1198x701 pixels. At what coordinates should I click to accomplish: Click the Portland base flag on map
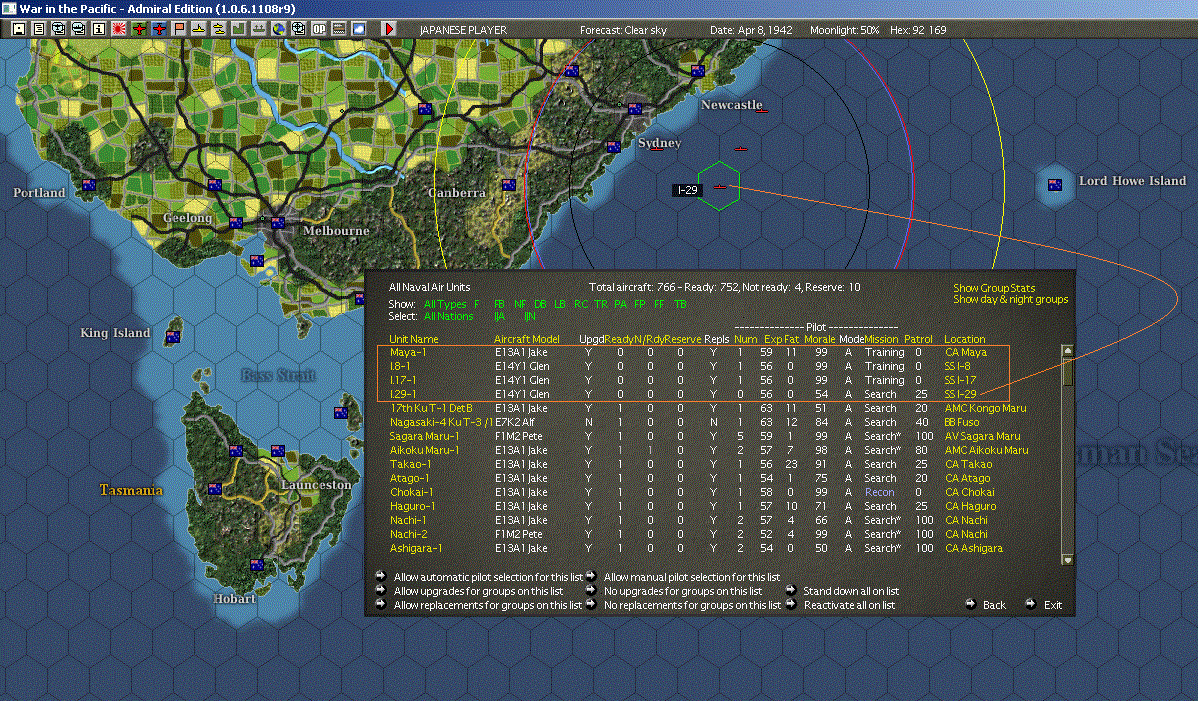[89, 185]
